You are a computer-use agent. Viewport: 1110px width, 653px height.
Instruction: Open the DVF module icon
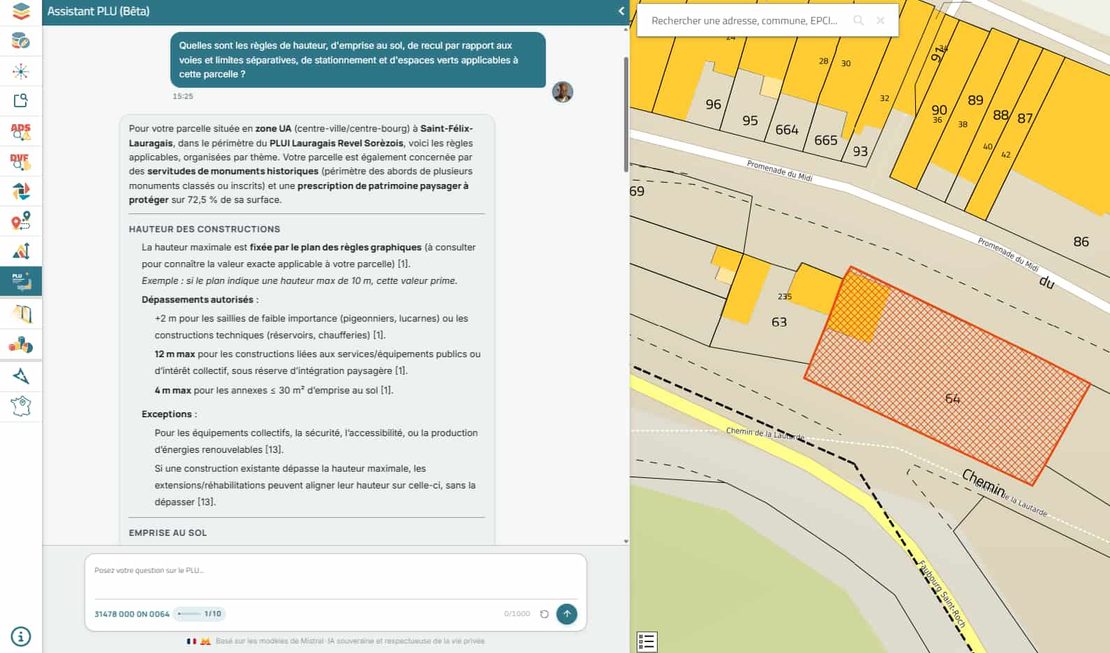point(21,161)
